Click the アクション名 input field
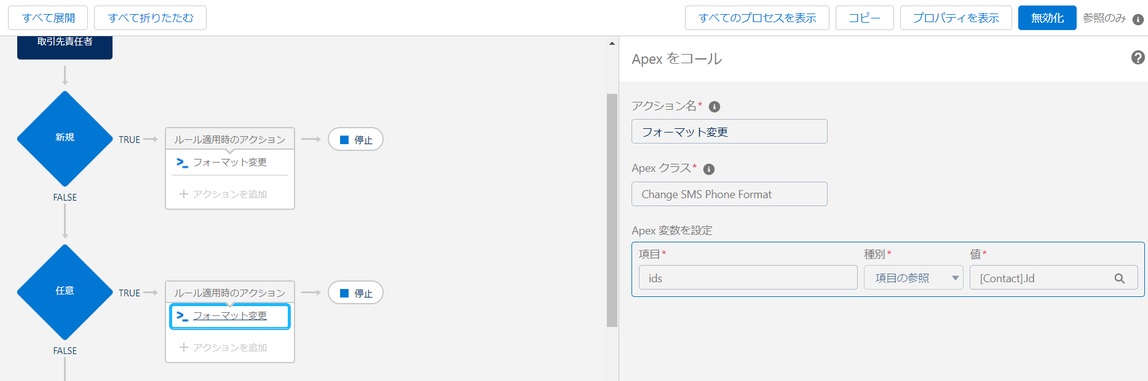 [x=729, y=132]
